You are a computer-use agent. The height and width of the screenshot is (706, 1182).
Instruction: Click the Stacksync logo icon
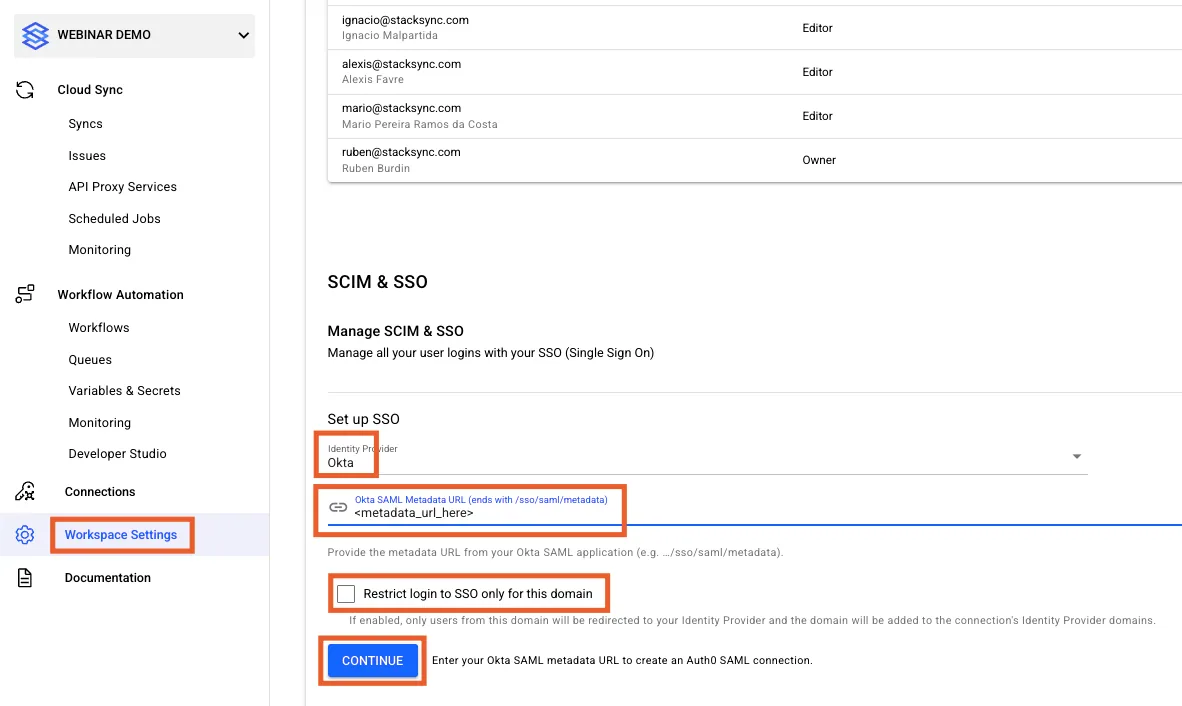35,35
